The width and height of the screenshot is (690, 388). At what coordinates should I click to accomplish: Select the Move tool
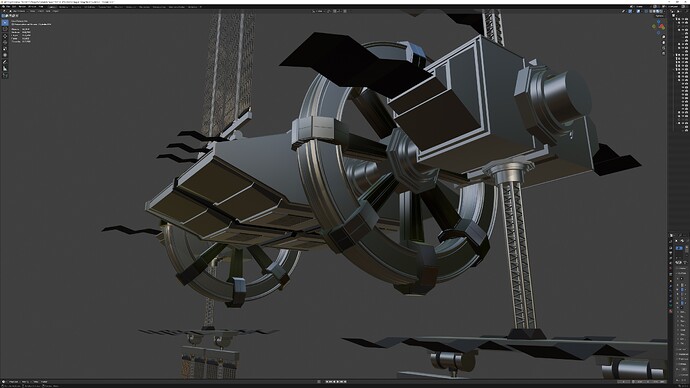point(5,37)
